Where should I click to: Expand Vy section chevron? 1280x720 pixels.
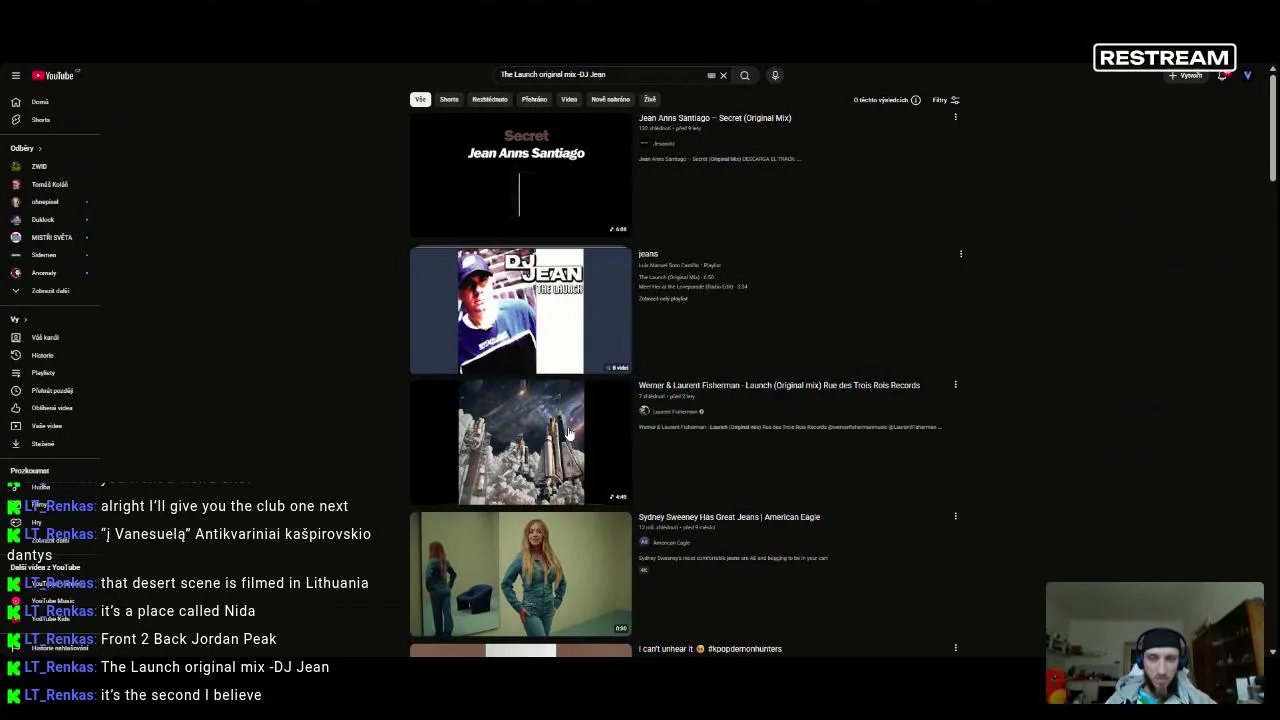pos(25,320)
